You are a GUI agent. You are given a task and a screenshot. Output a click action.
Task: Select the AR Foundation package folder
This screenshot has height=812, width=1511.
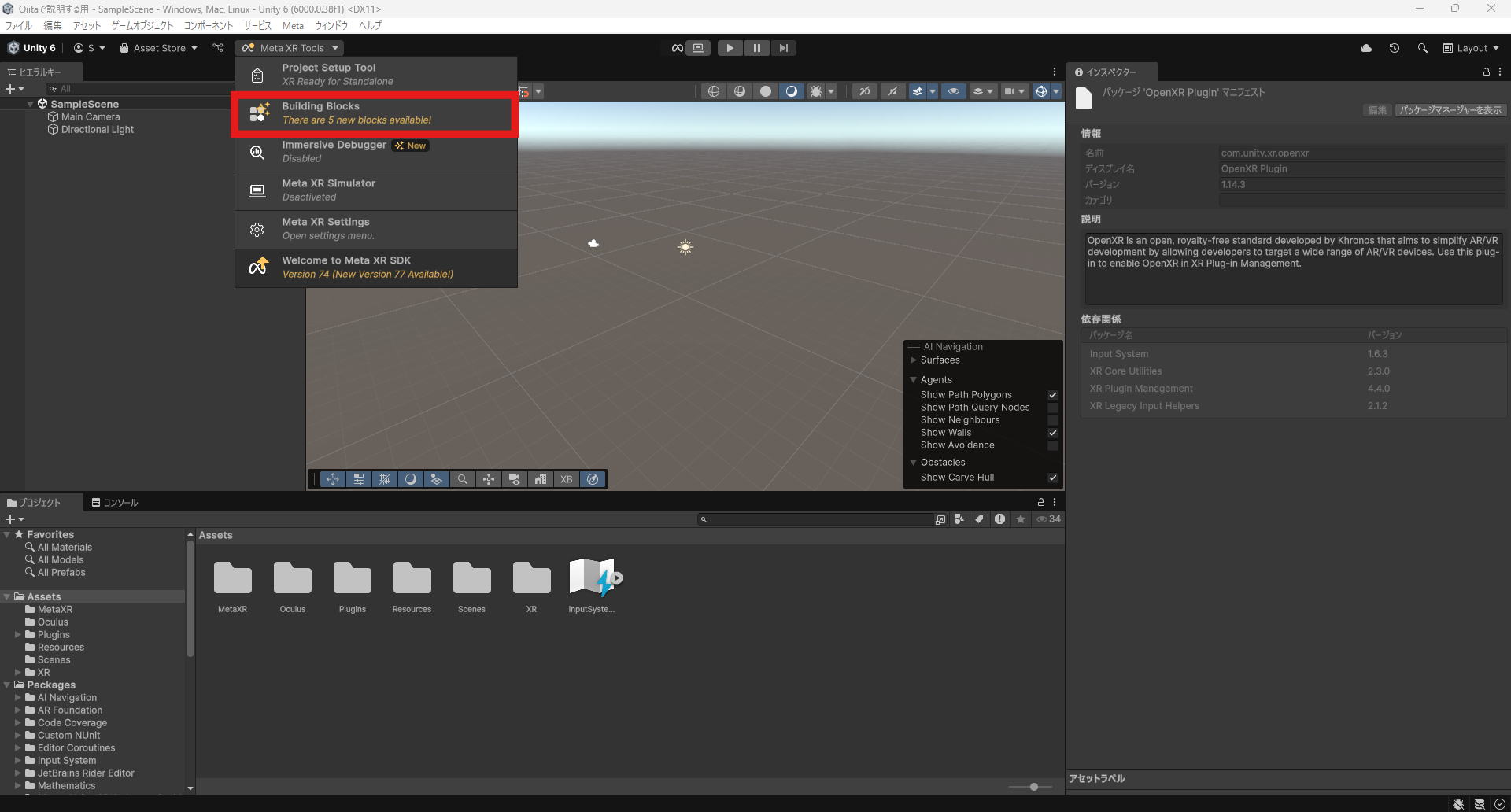tap(70, 710)
